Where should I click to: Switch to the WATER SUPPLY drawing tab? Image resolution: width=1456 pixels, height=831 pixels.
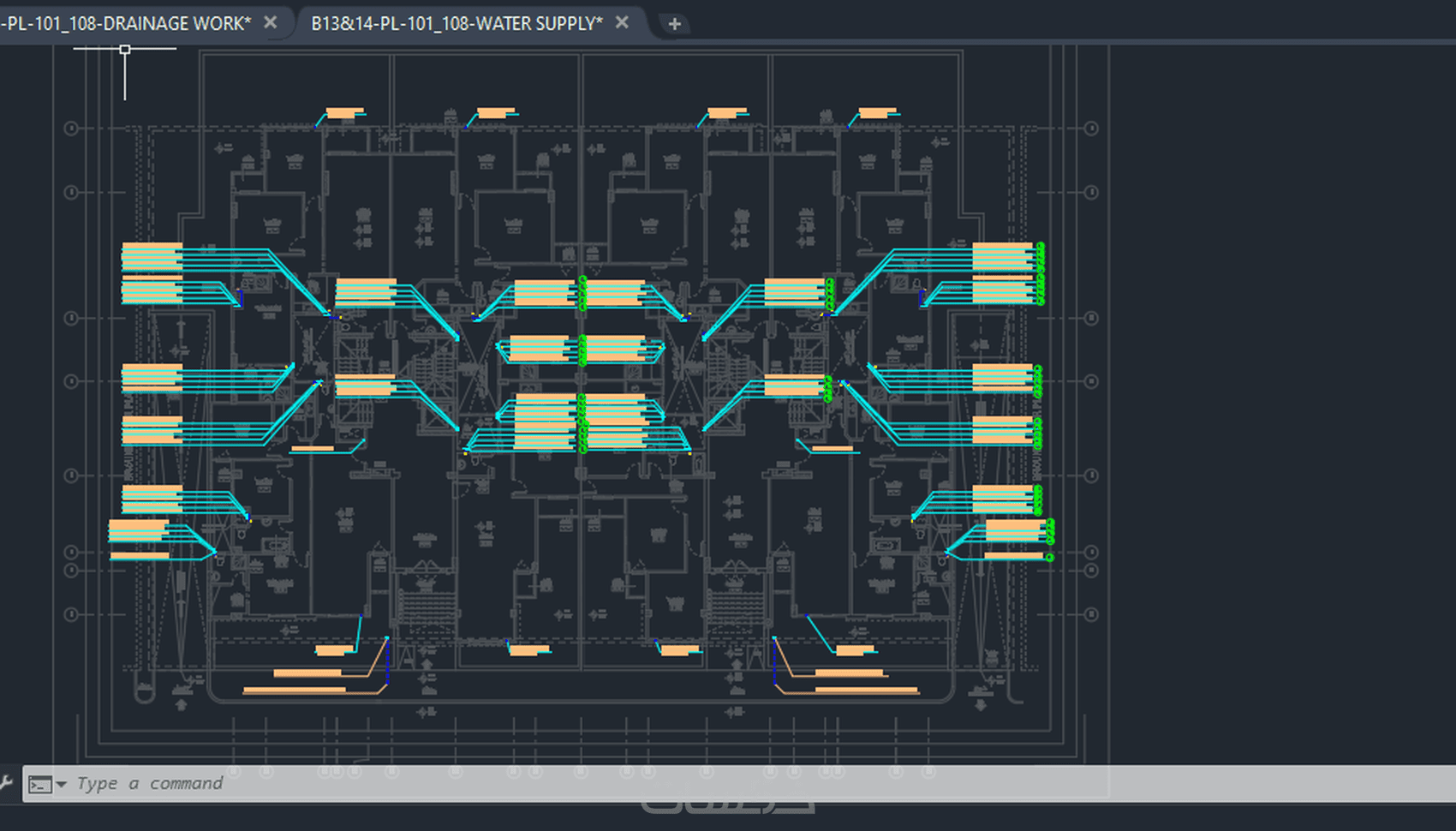[456, 23]
